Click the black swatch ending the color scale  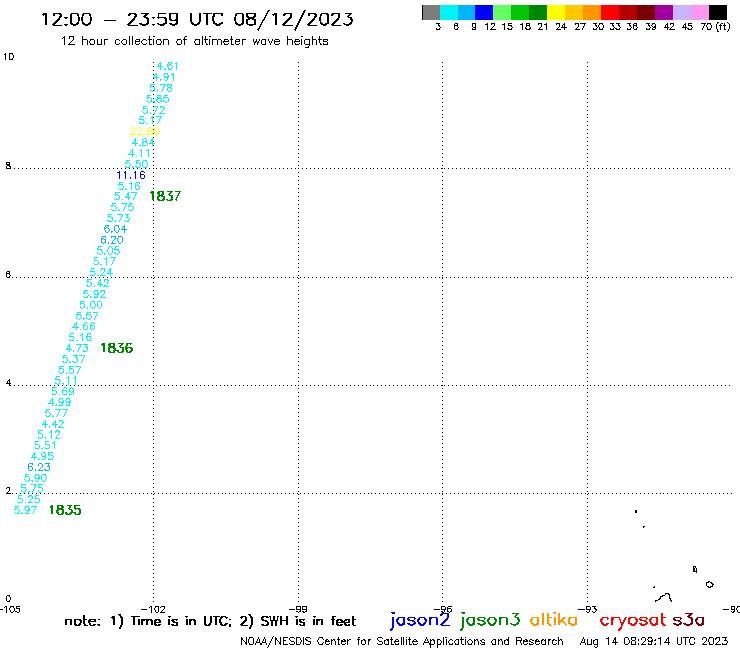click(718, 12)
